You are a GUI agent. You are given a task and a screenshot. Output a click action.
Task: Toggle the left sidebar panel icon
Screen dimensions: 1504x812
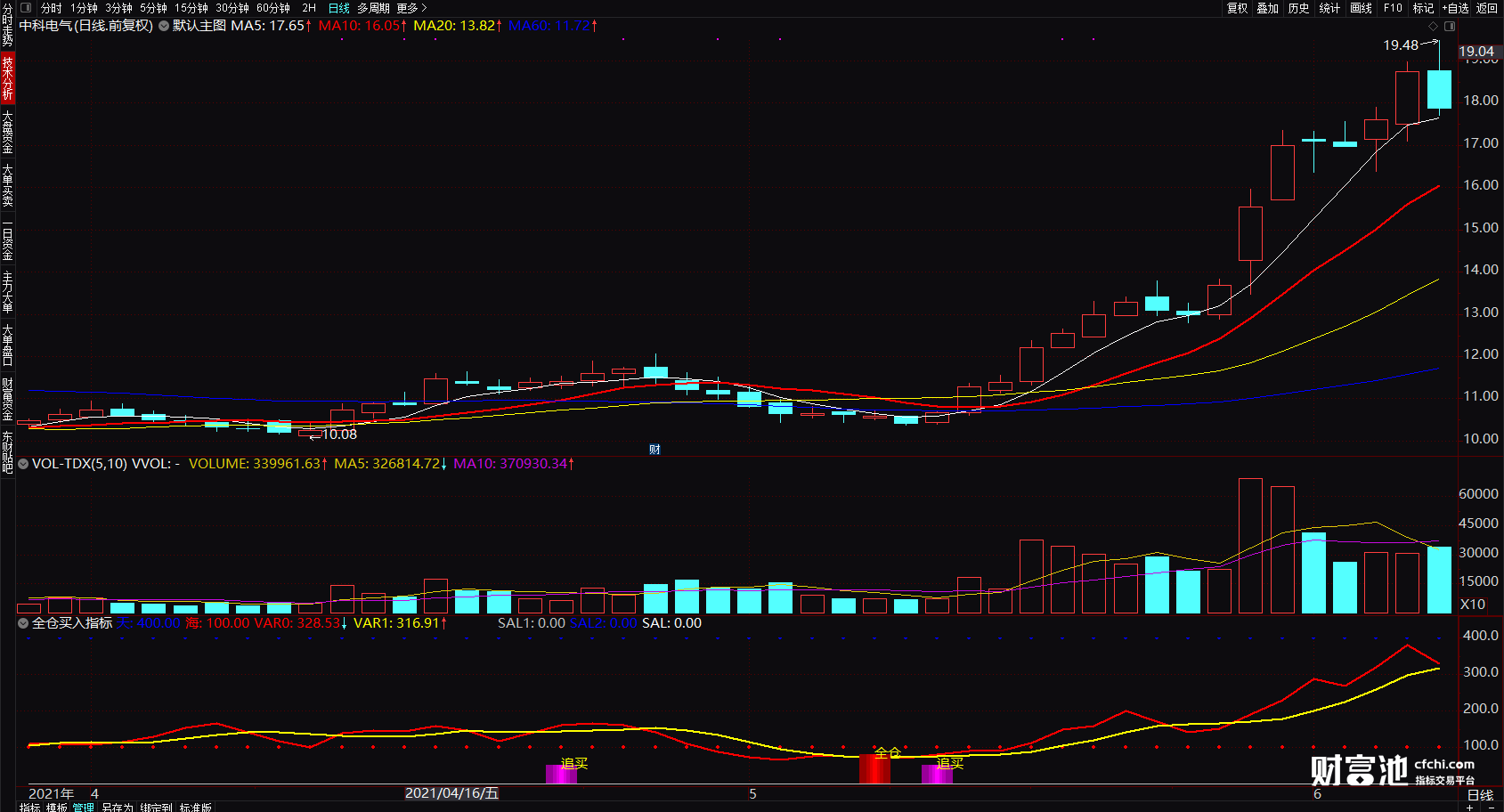coord(26,8)
